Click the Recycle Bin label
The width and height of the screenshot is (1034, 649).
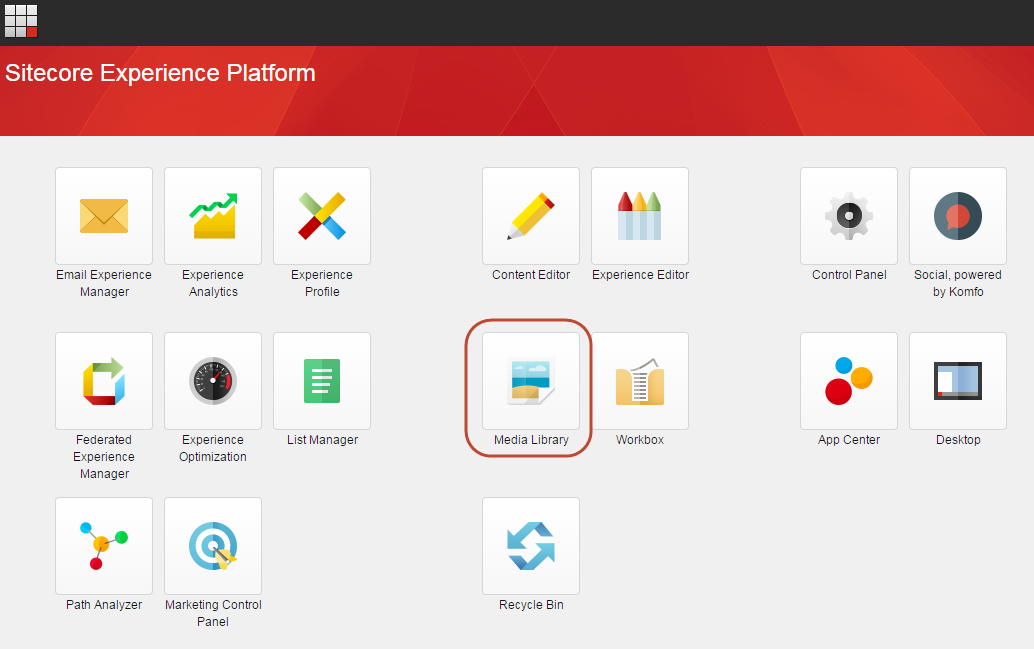tap(532, 605)
